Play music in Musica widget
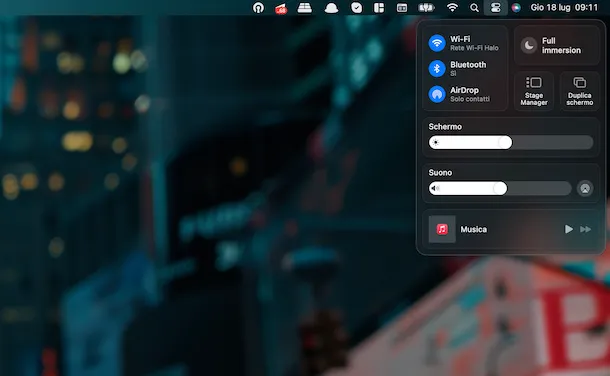Screen dimensions: 610x376 click(568, 229)
